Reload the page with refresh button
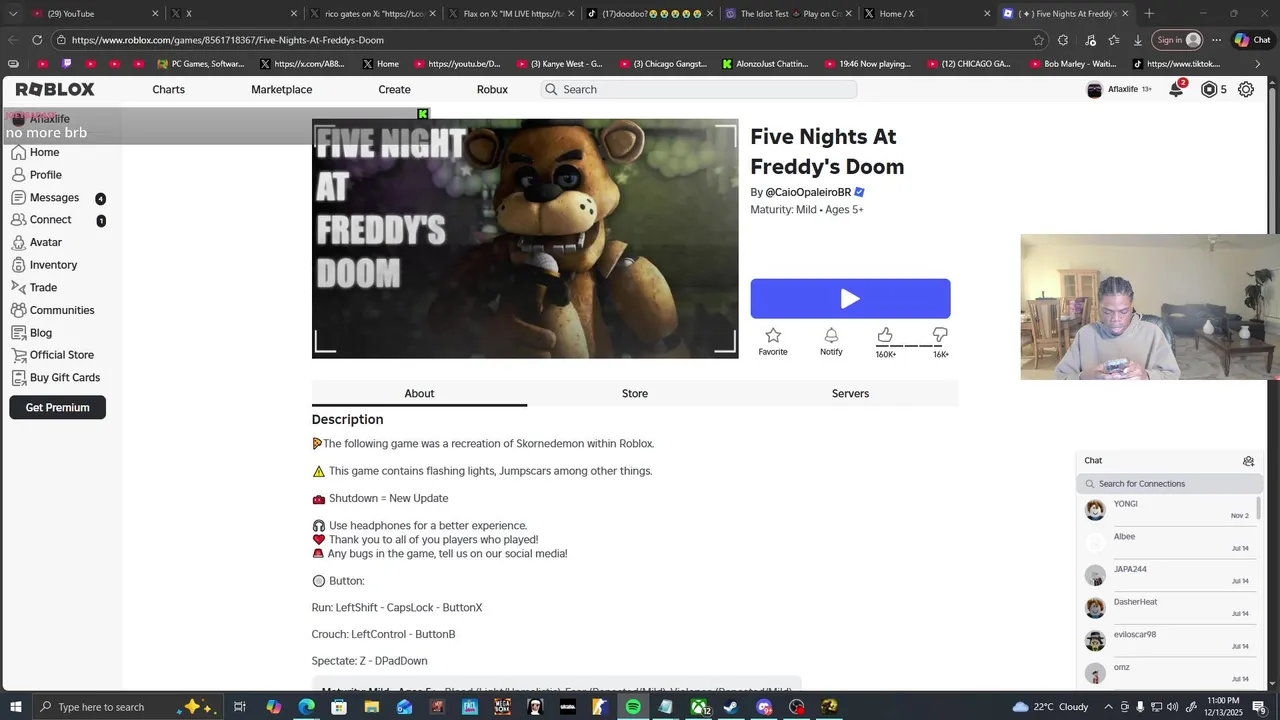 point(37,40)
